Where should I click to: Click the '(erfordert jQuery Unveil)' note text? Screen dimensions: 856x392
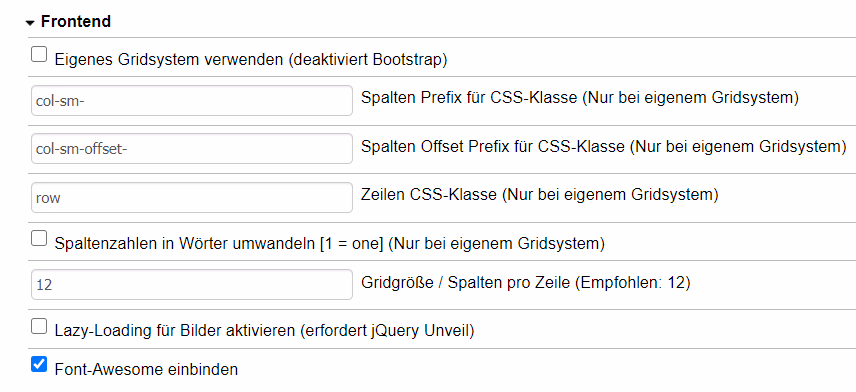(x=387, y=331)
